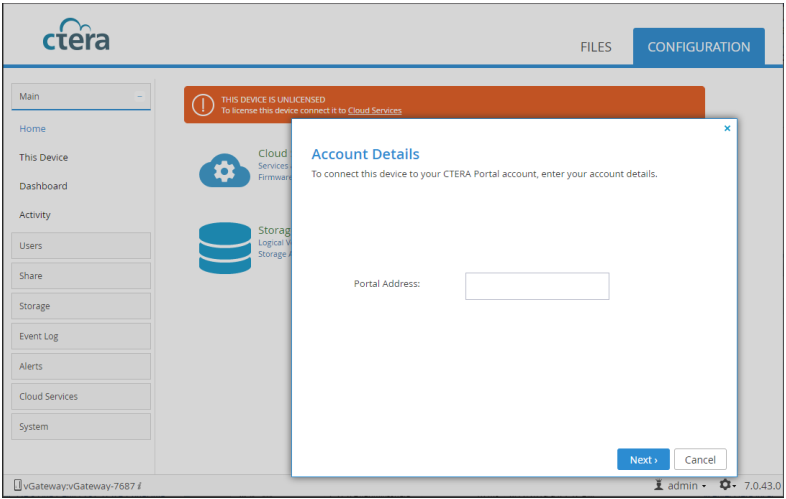
Task: Open the gear settings menu
Action: [727, 485]
